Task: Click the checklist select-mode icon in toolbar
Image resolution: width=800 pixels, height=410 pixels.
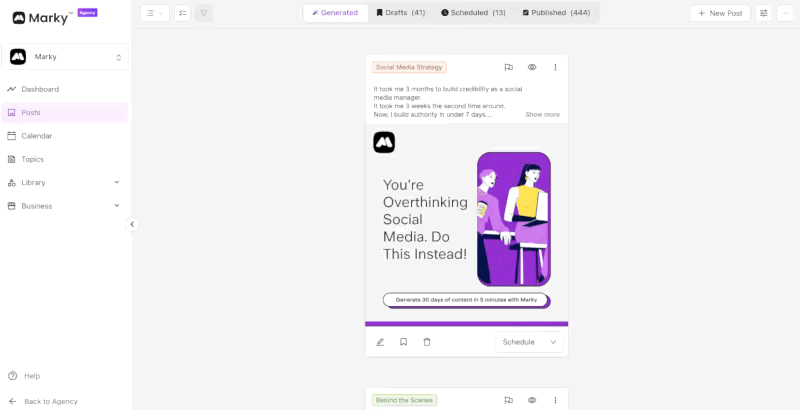Action: click(183, 13)
